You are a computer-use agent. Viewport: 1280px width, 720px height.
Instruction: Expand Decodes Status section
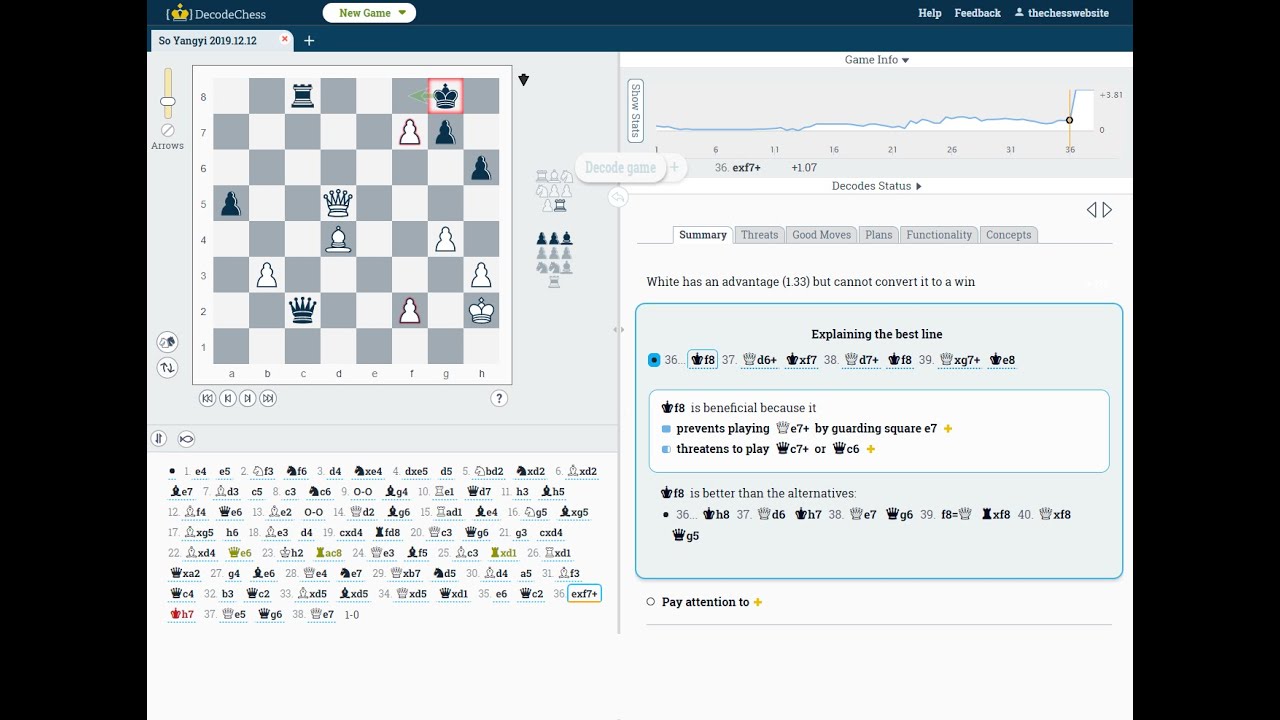pyautogui.click(x=877, y=186)
